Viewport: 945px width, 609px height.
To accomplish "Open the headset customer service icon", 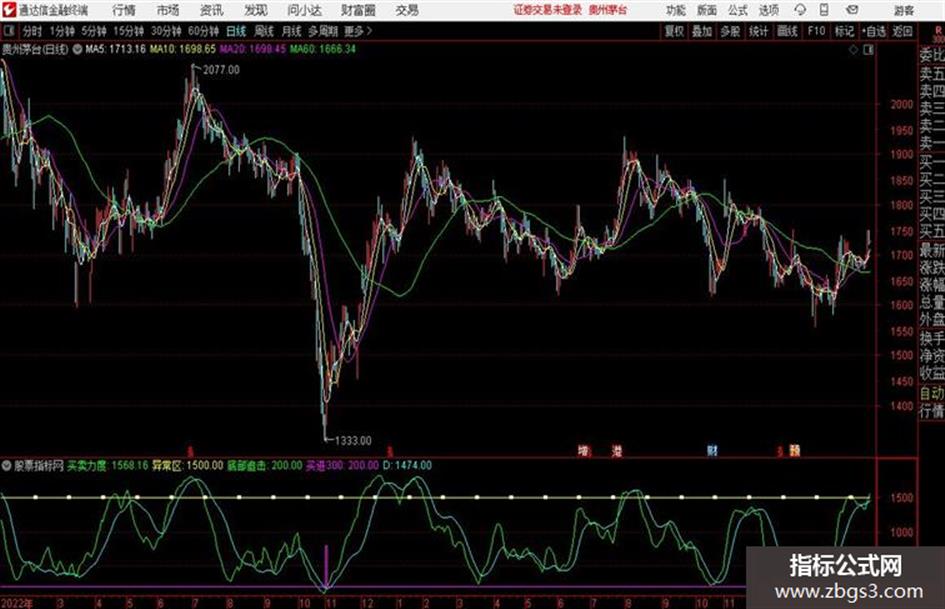I will point(800,10).
